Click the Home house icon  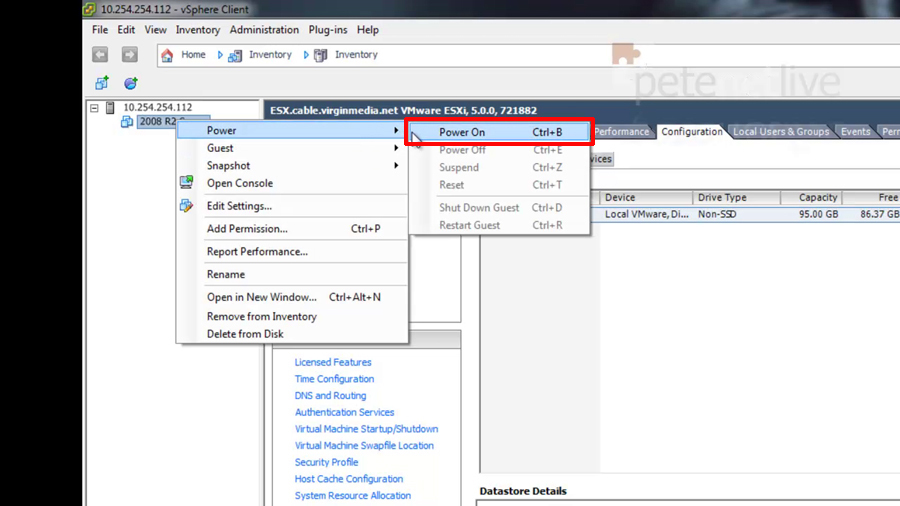(x=167, y=55)
